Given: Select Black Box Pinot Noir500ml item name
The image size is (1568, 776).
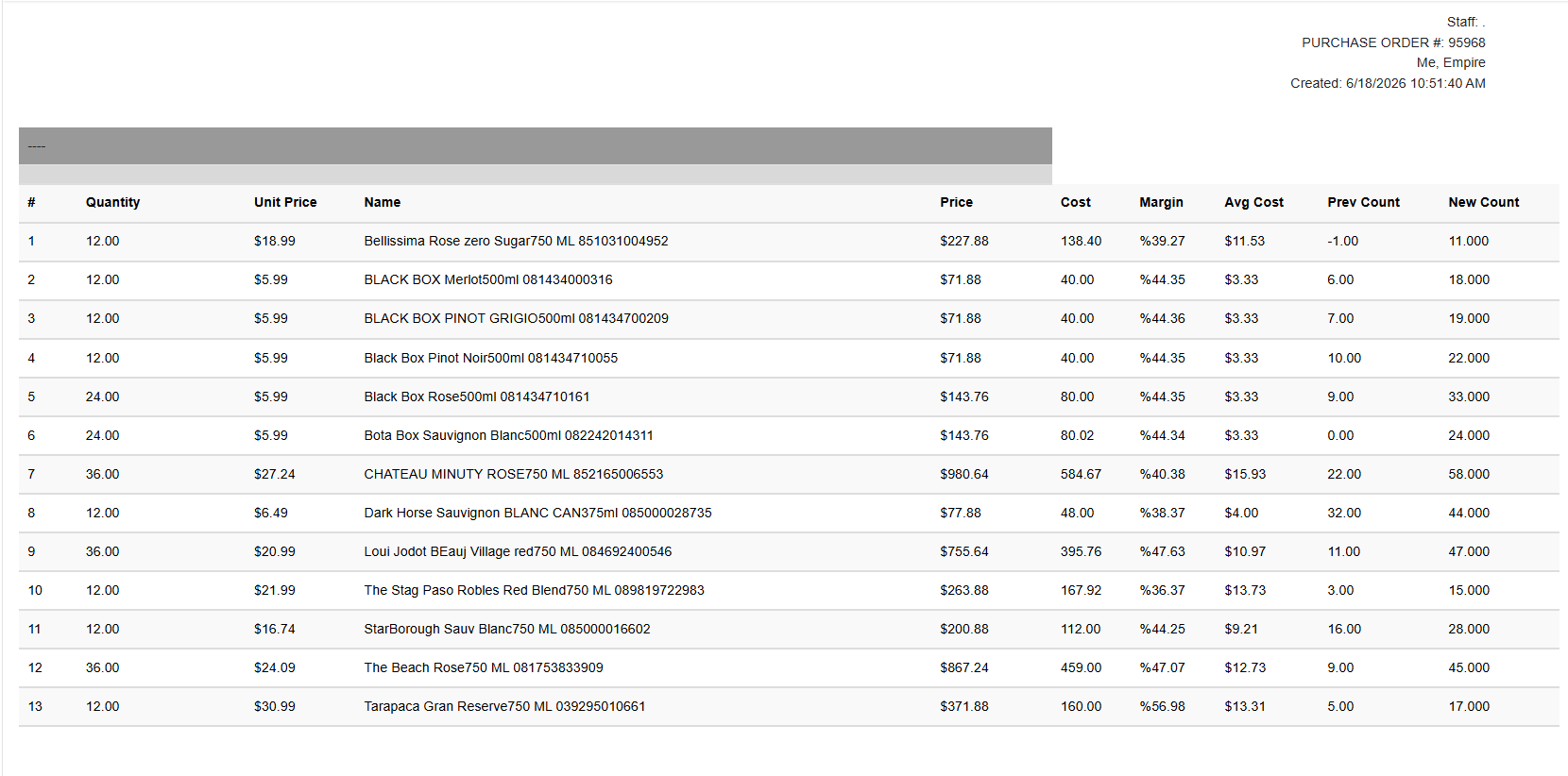Looking at the screenshot, I should tap(491, 358).
